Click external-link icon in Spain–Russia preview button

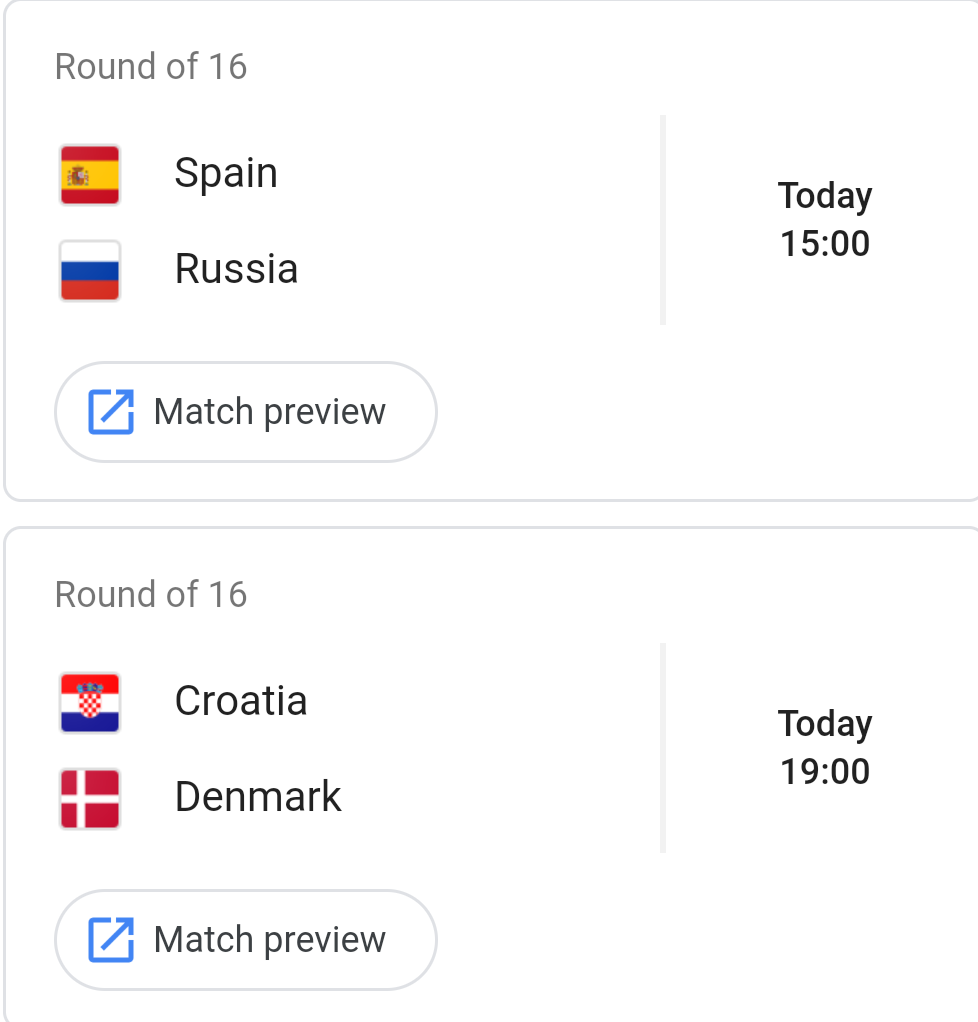coord(110,412)
